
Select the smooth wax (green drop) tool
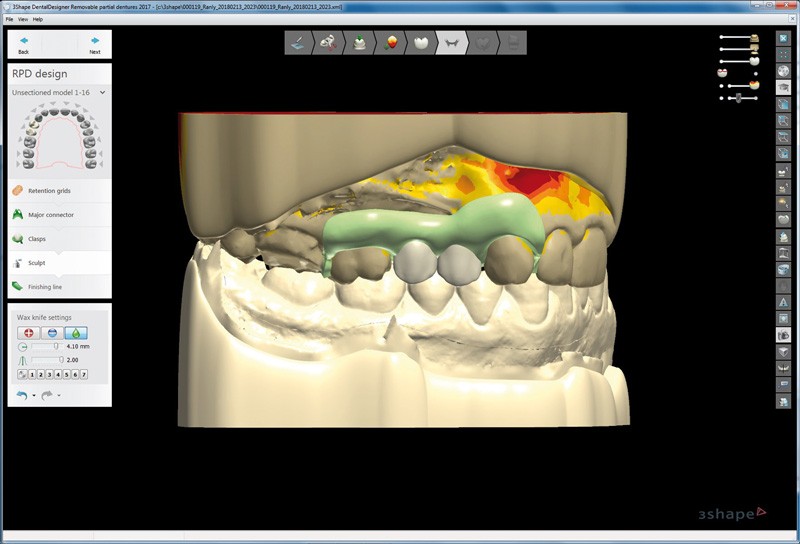tap(76, 333)
